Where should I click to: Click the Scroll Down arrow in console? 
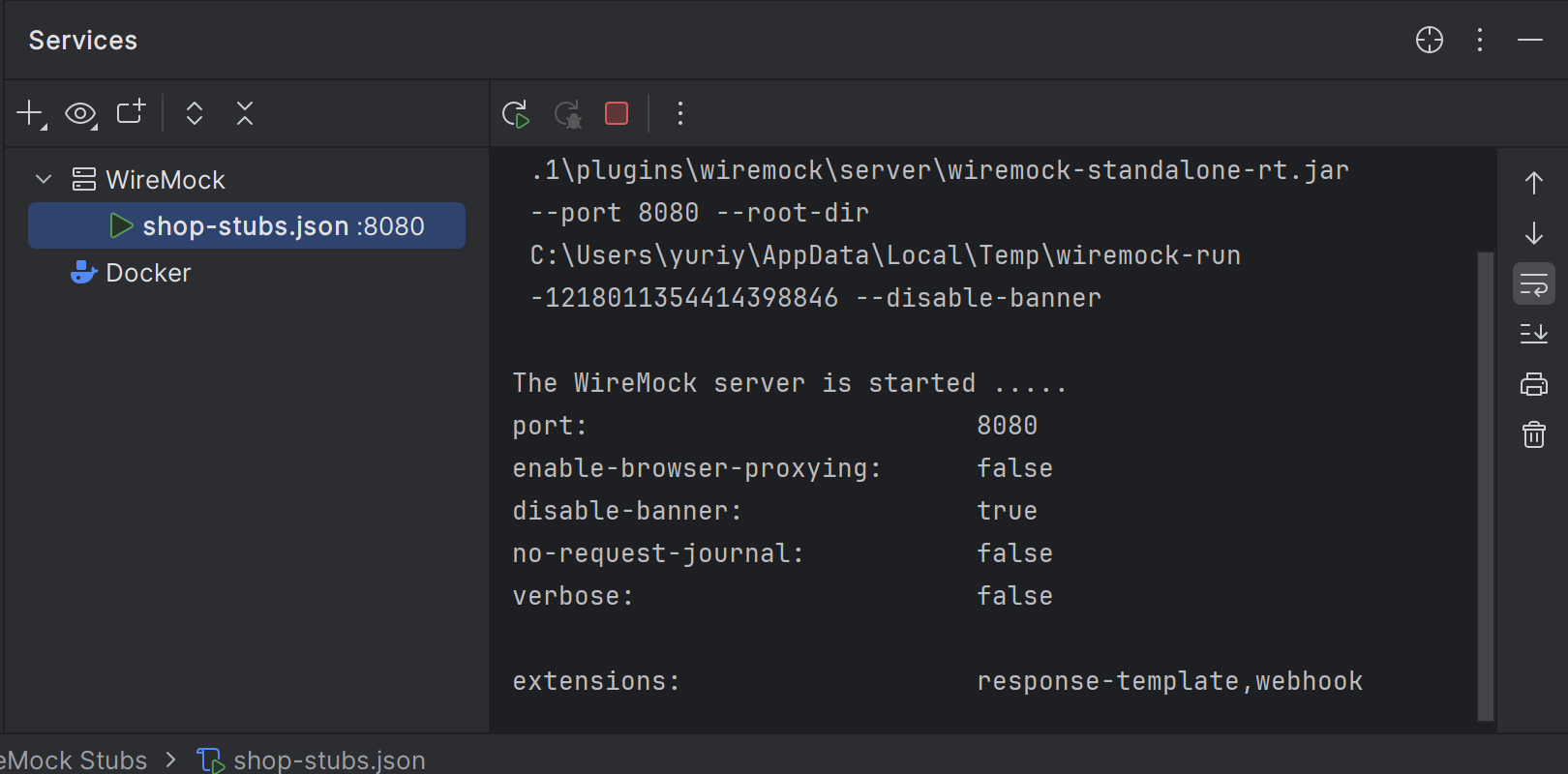(x=1534, y=233)
